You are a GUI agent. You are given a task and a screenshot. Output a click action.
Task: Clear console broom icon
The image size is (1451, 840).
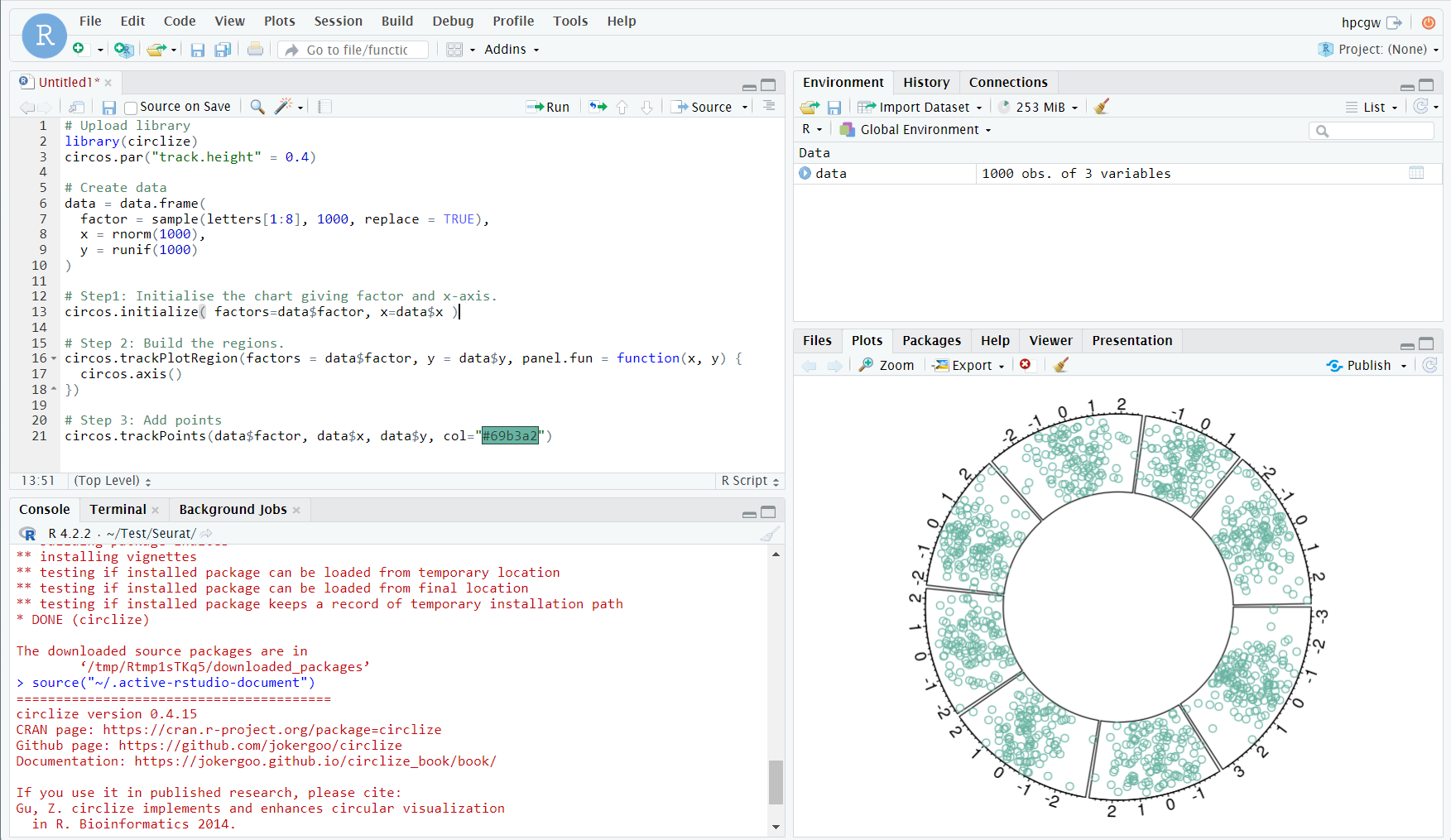[x=770, y=534]
